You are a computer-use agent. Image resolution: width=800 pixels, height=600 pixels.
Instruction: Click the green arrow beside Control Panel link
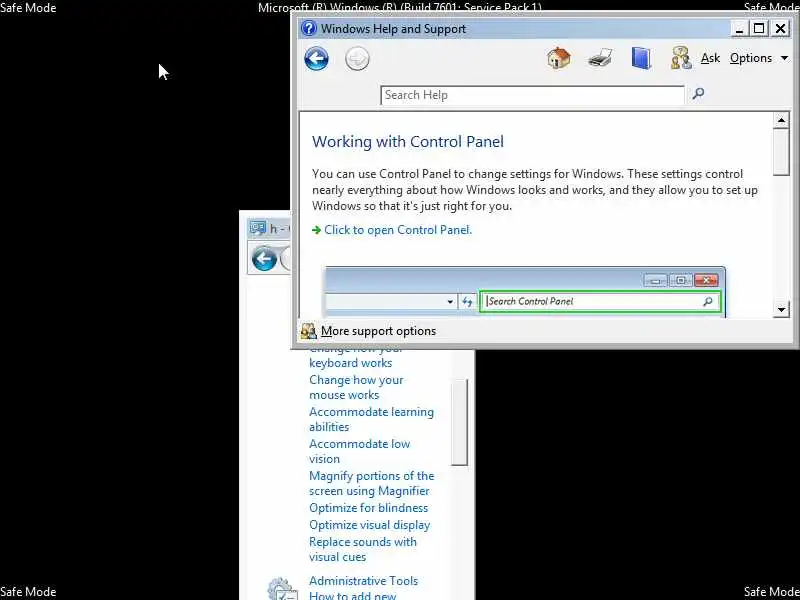[316, 231]
